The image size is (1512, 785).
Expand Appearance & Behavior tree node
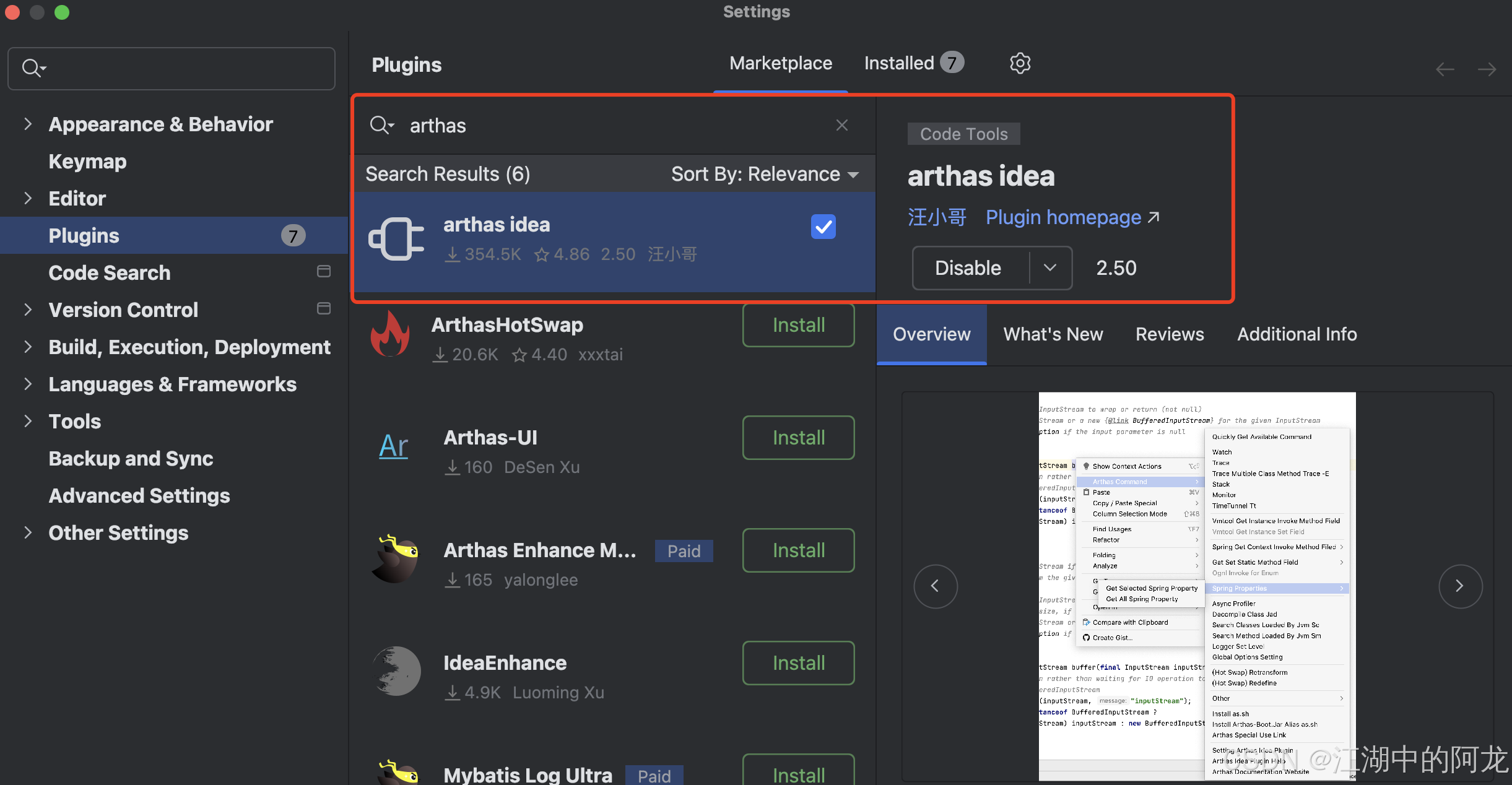click(28, 124)
